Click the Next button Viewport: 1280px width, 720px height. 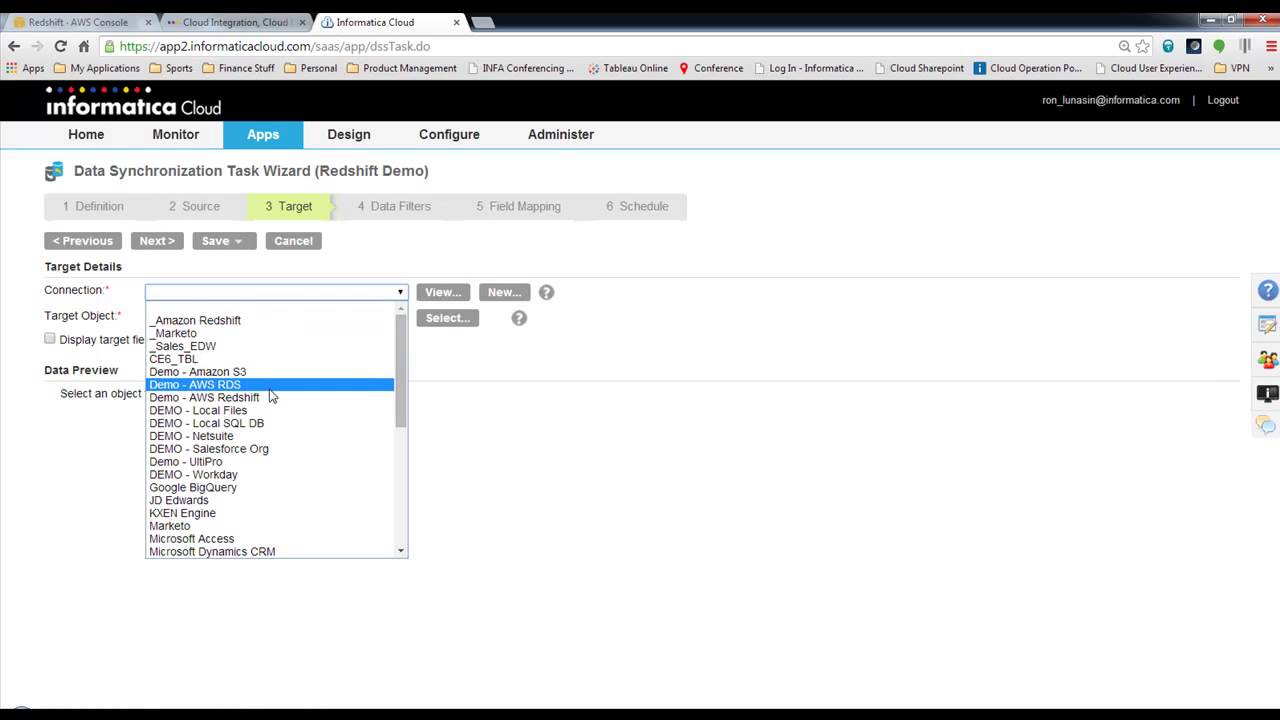[x=157, y=241]
